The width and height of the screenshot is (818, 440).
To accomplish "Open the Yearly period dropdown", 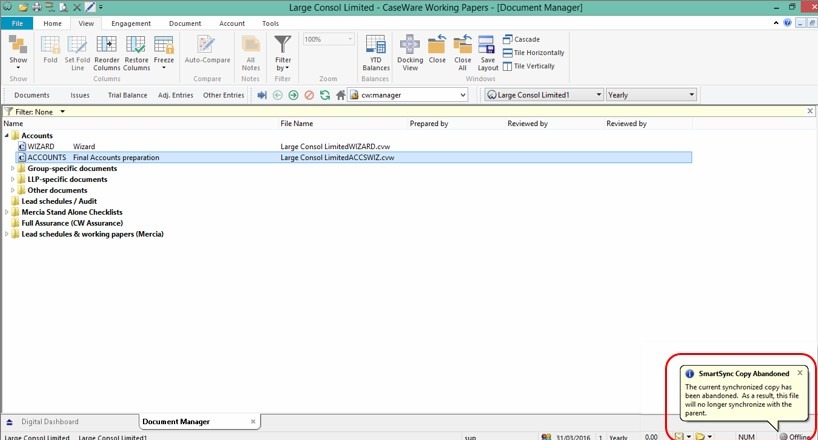I will click(x=692, y=95).
